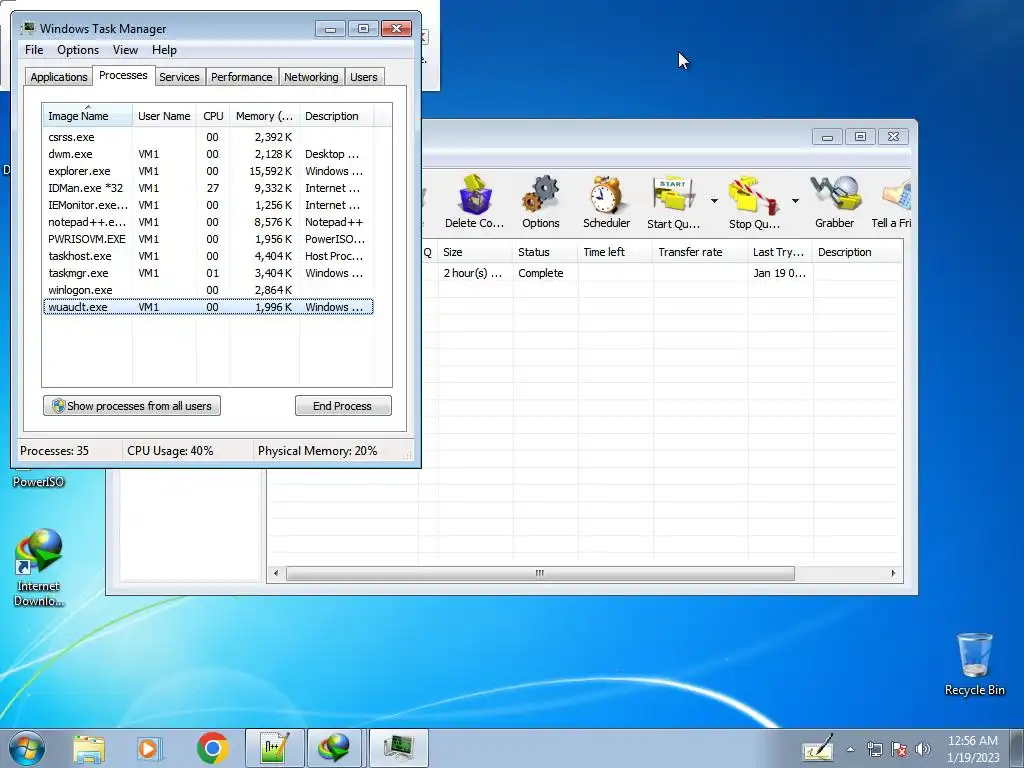
Task: Sort processes by CPU column
Action: (x=213, y=116)
